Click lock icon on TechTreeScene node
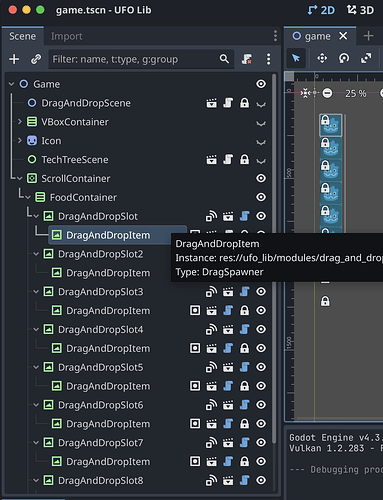This screenshot has height=500, width=383. pos(244,160)
